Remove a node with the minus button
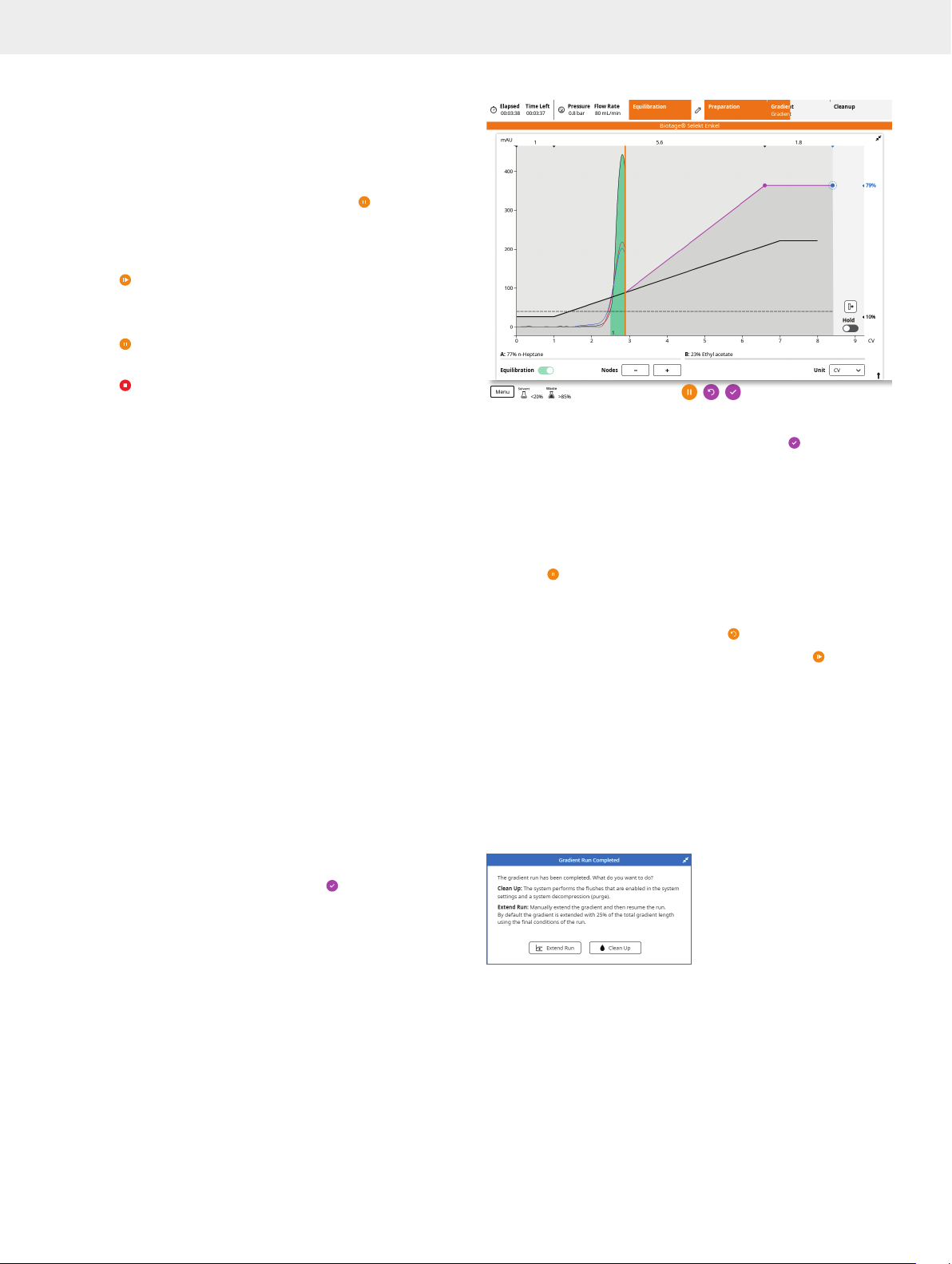 [636, 370]
